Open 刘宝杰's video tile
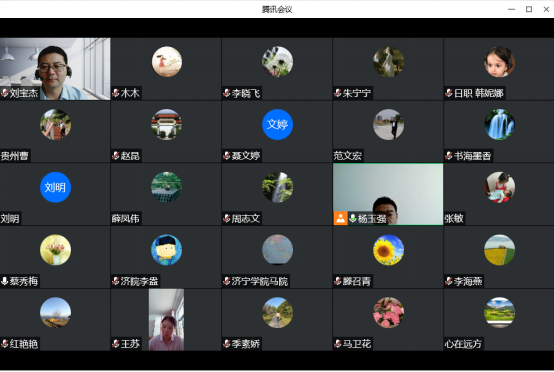The height and width of the screenshot is (372, 554). pyautogui.click(x=55, y=69)
